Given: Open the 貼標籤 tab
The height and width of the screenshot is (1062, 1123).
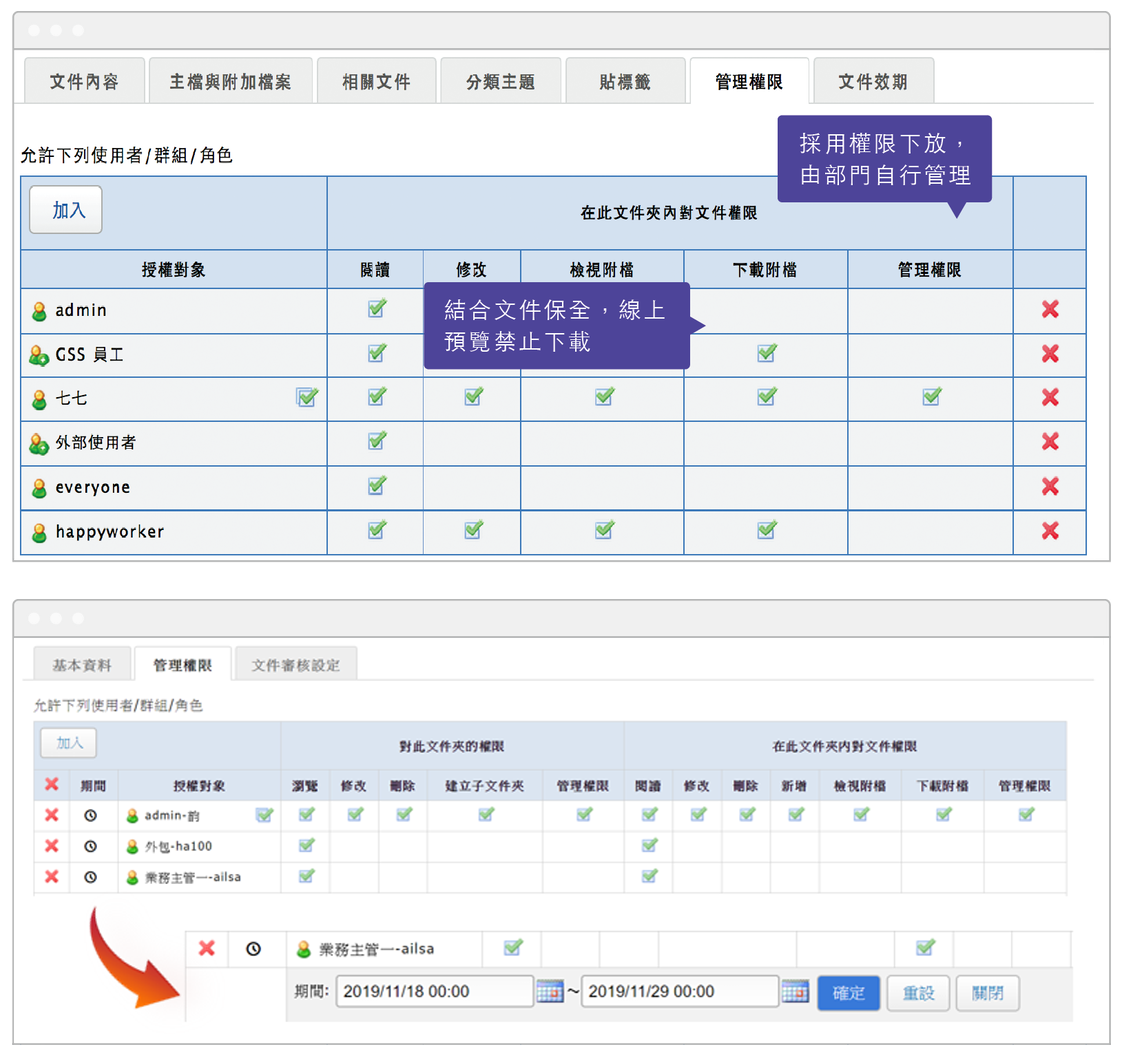Looking at the screenshot, I should [x=625, y=82].
